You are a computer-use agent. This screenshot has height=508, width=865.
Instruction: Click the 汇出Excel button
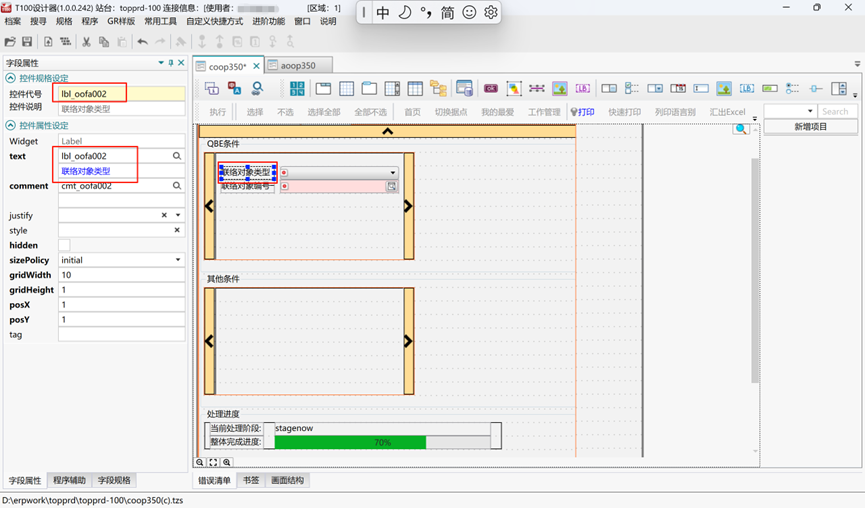[x=727, y=112]
